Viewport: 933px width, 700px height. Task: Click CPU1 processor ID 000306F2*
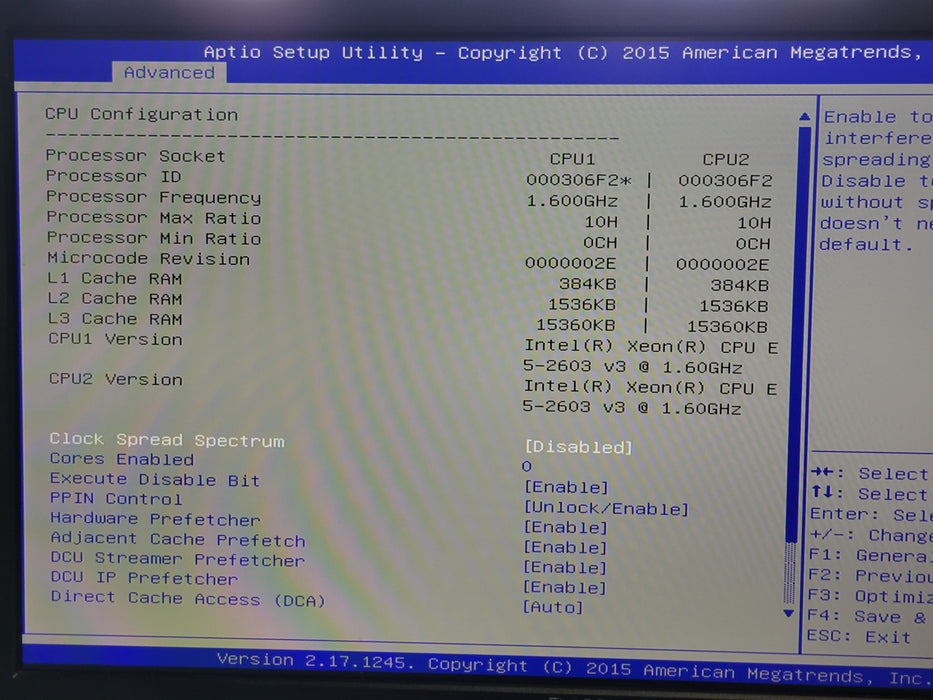point(578,180)
